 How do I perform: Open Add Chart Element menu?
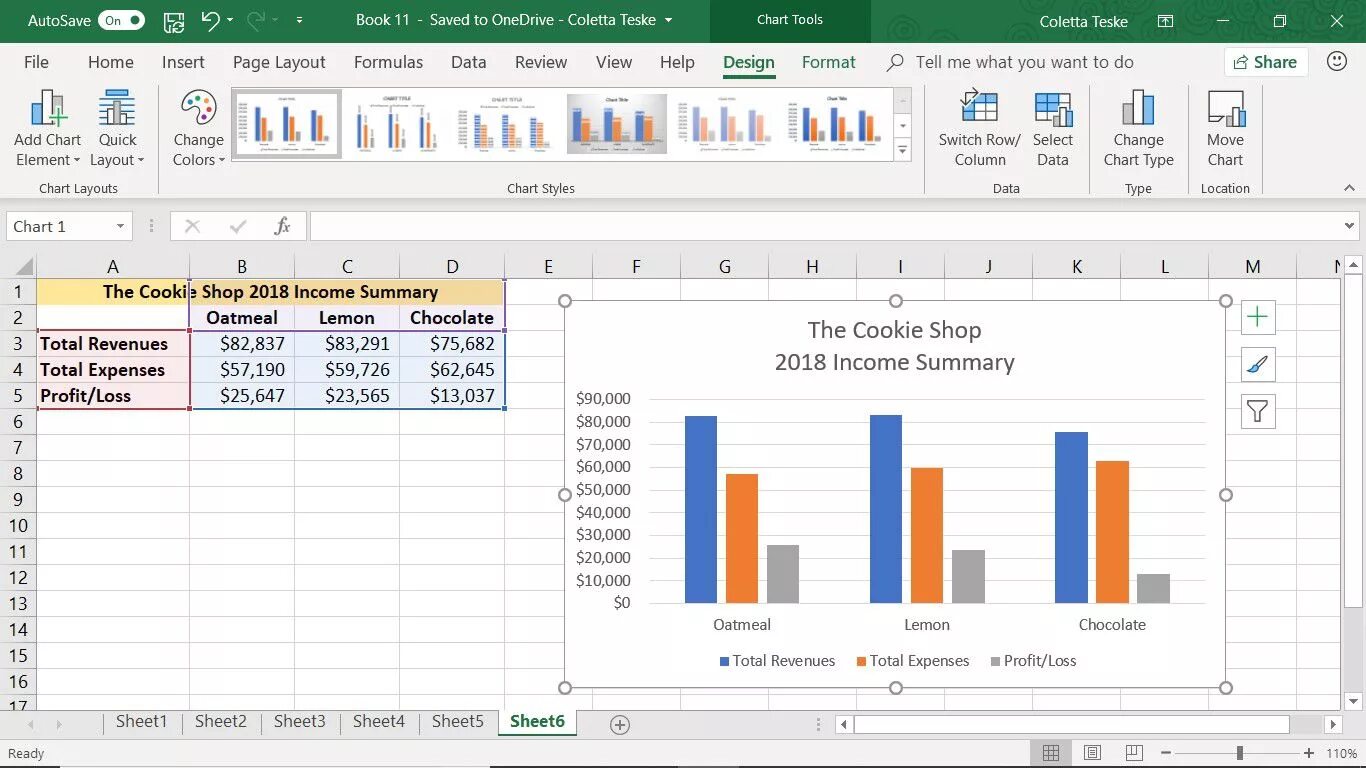(x=47, y=130)
